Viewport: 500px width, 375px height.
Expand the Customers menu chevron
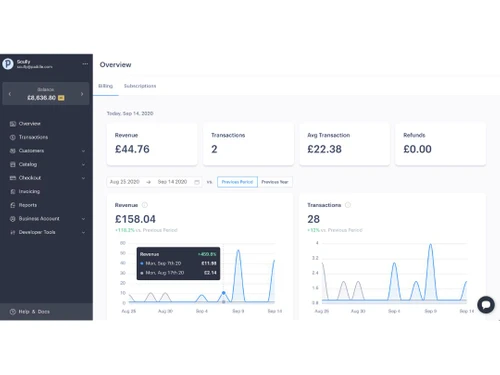click(83, 151)
